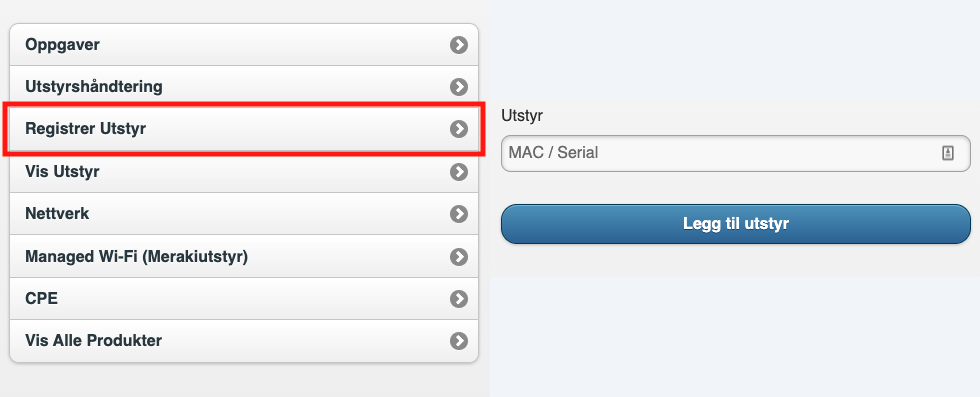The width and height of the screenshot is (980, 397).
Task: Click the chevron icon beside Vis Alle Produkter
Action: (x=459, y=341)
